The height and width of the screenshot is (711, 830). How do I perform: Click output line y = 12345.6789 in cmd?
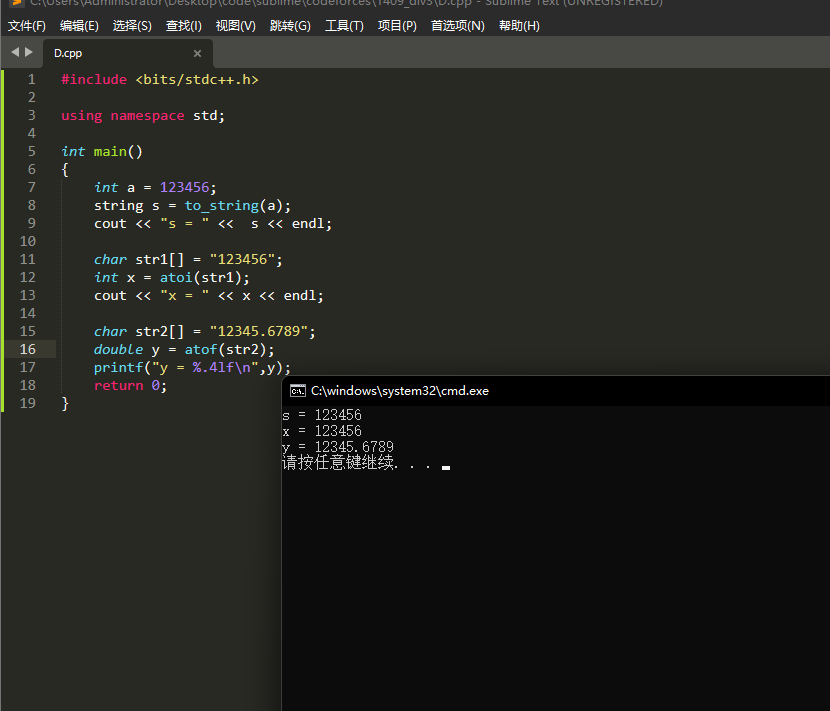(338, 447)
